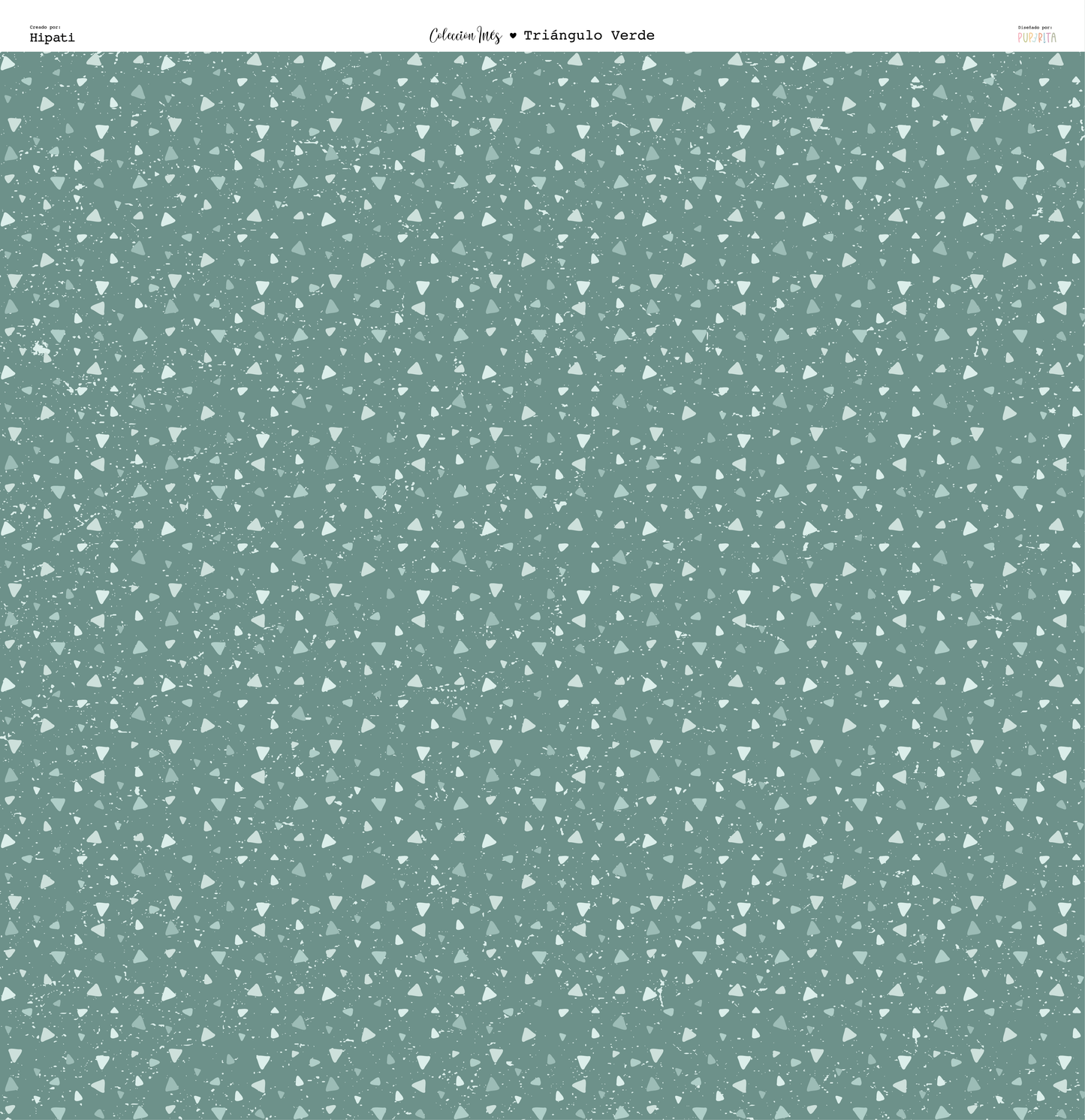Click the heart icon in the title
Image resolution: width=1085 pixels, height=1120 pixels.
click(513, 35)
